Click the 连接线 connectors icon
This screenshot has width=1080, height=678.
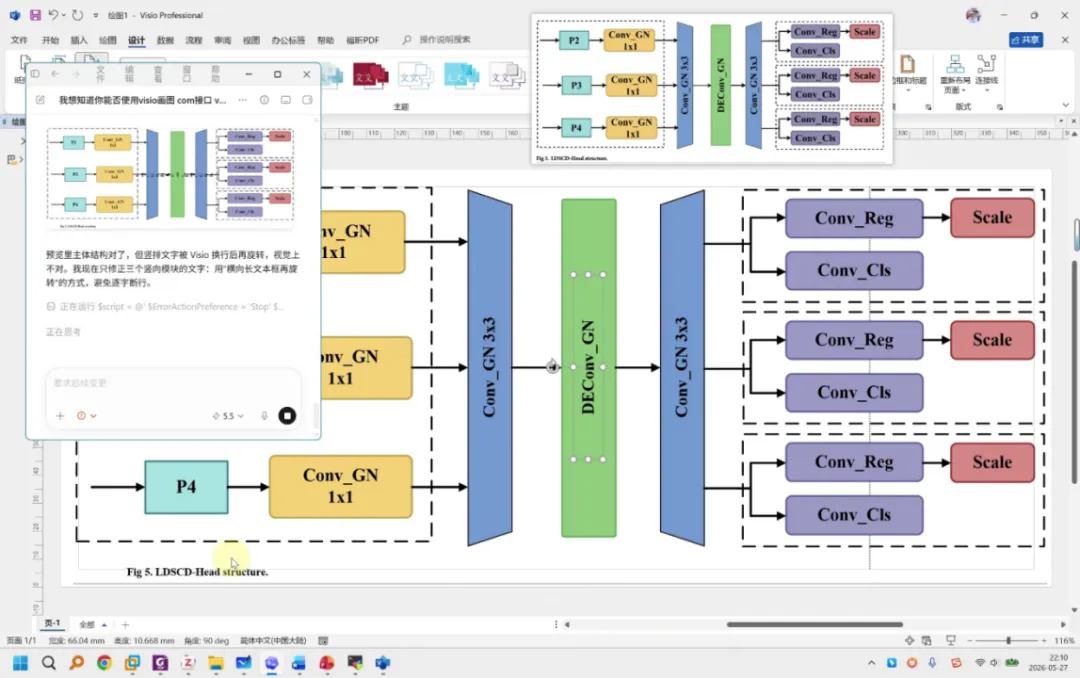(x=986, y=70)
